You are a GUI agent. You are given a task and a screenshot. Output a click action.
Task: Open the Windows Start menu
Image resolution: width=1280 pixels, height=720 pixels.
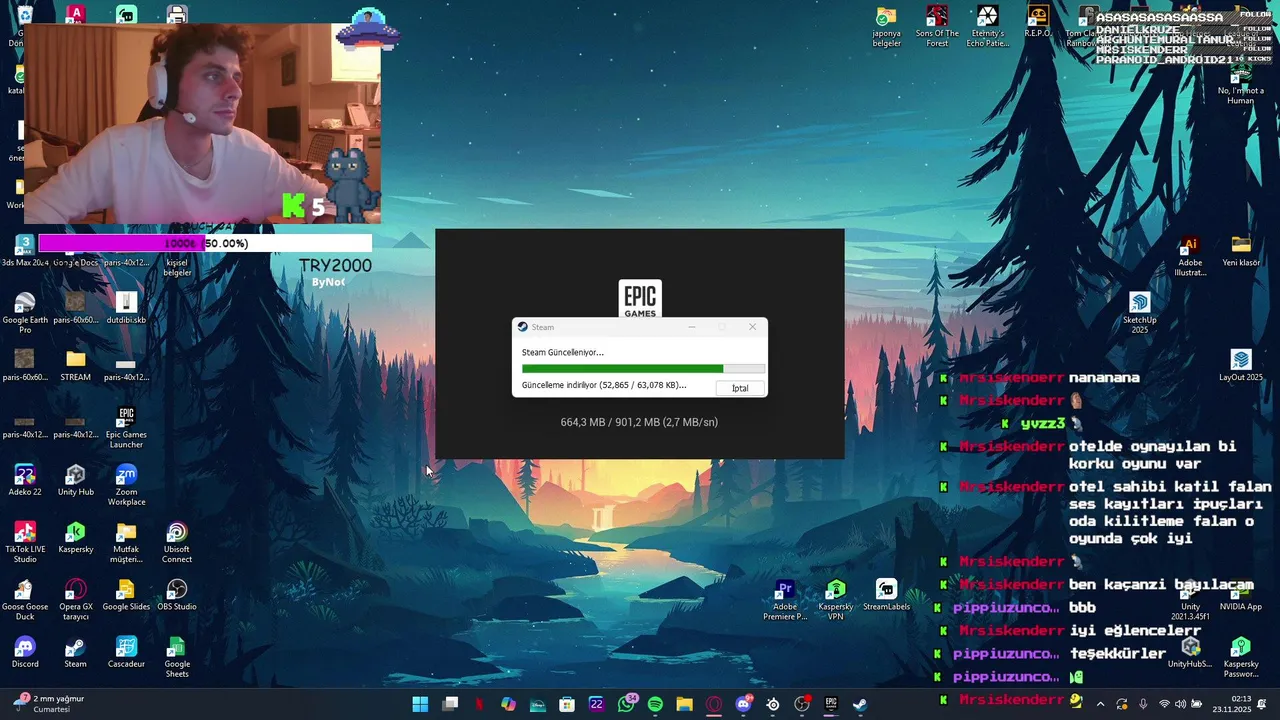[420, 704]
